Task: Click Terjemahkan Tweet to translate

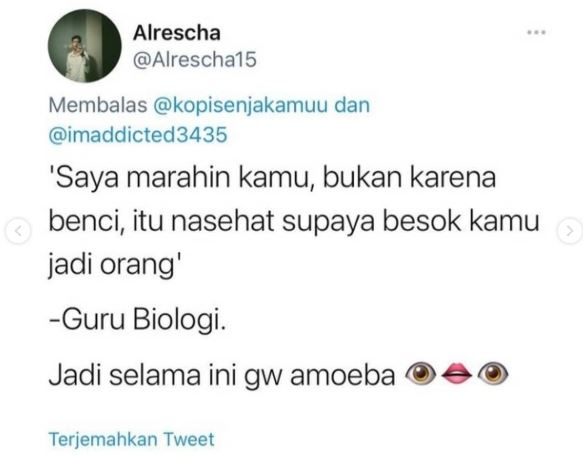Action: tap(131, 439)
